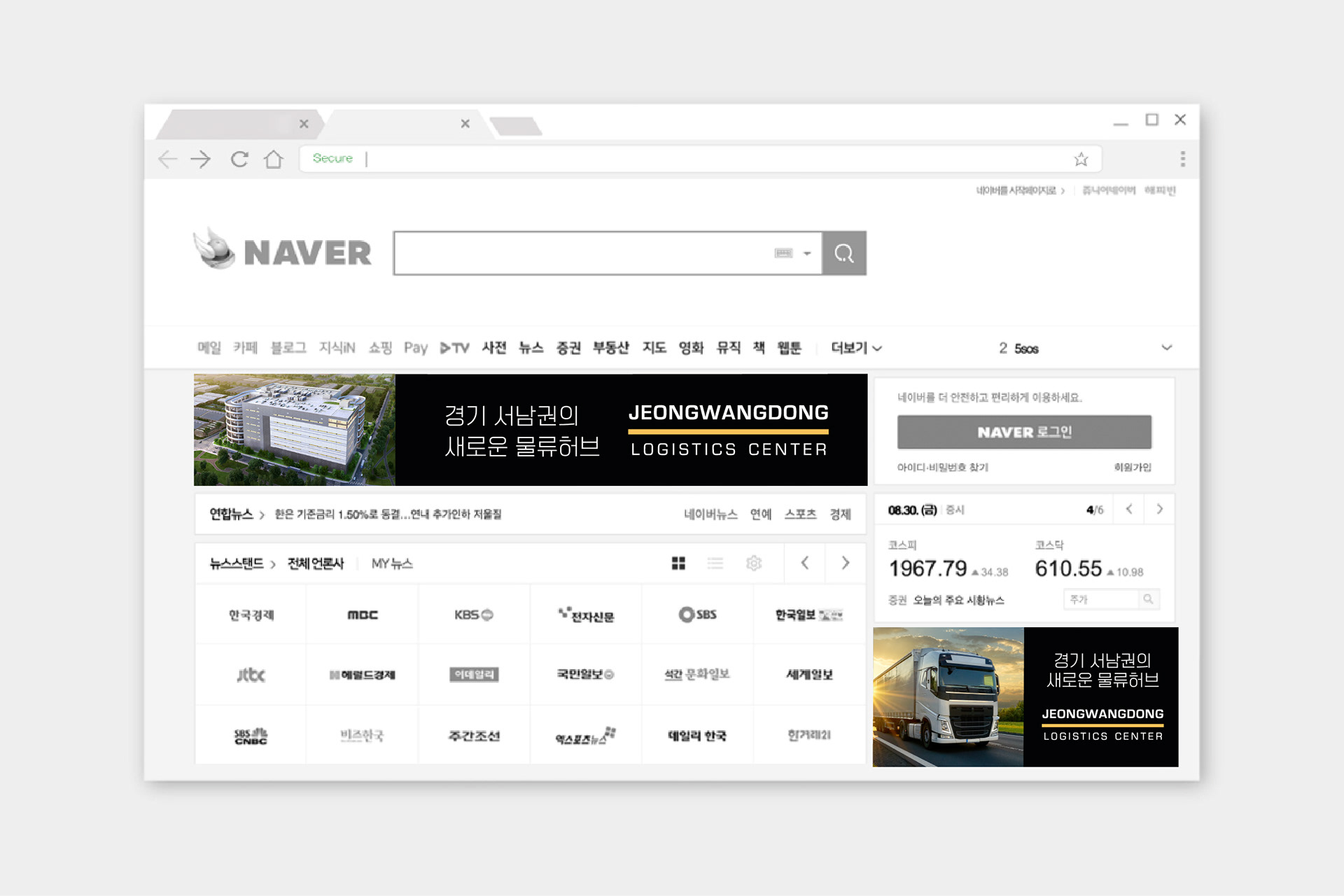Open the jtbc press logo

coord(251,675)
